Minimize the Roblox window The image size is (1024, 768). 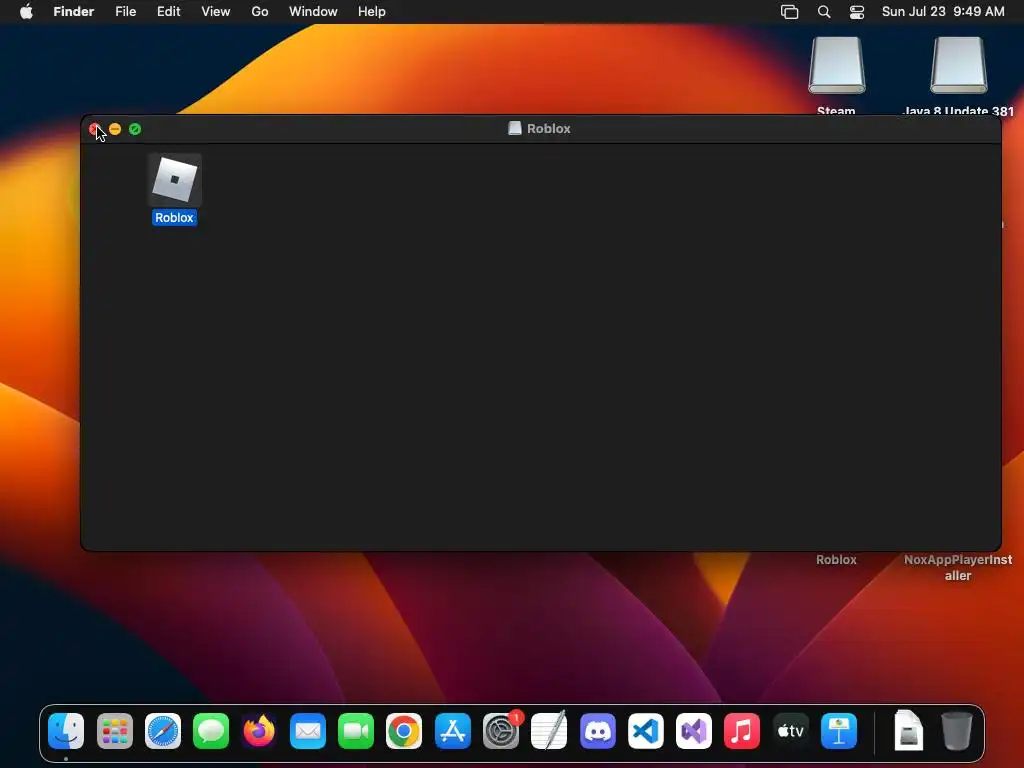coord(115,129)
